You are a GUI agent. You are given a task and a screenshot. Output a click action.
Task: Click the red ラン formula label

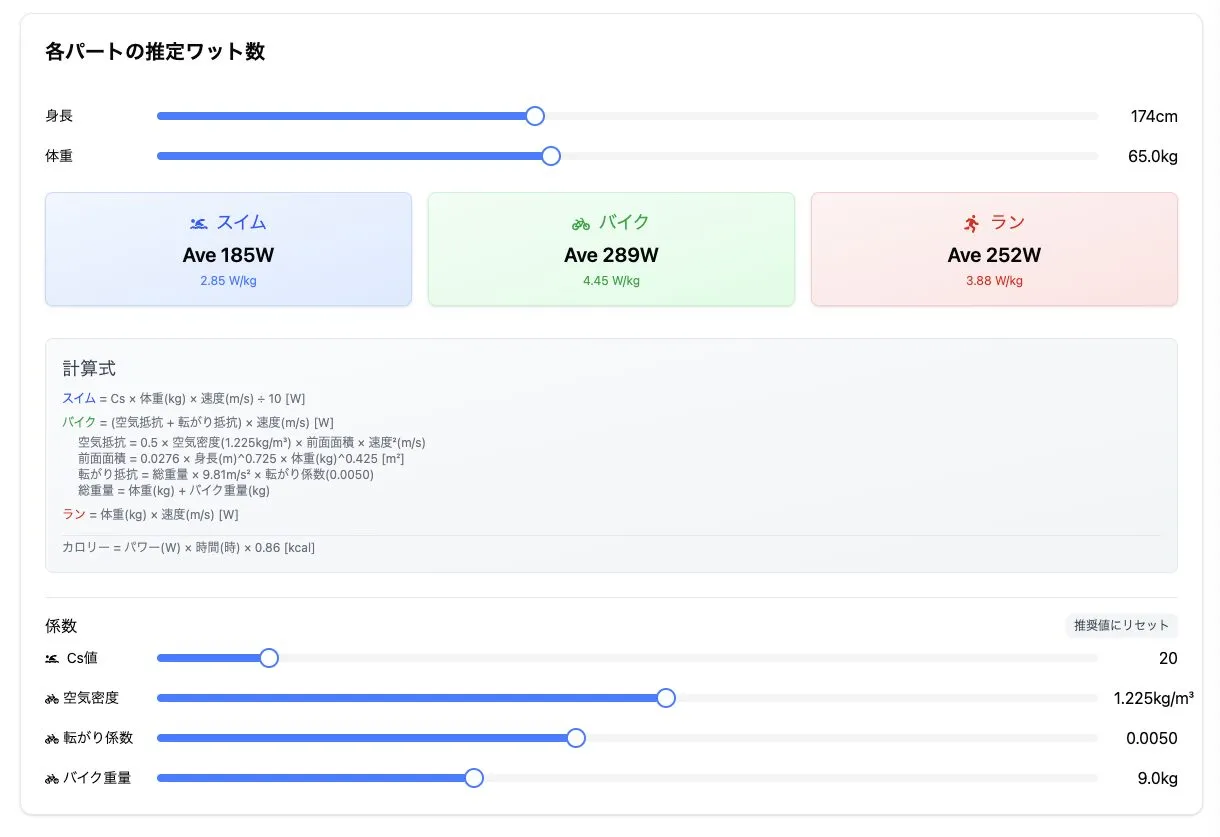coord(75,514)
